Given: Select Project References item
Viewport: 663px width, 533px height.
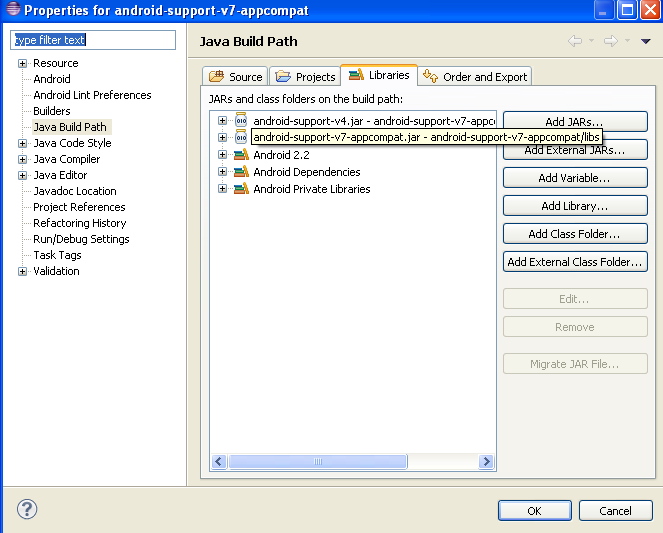Looking at the screenshot, I should (x=79, y=207).
